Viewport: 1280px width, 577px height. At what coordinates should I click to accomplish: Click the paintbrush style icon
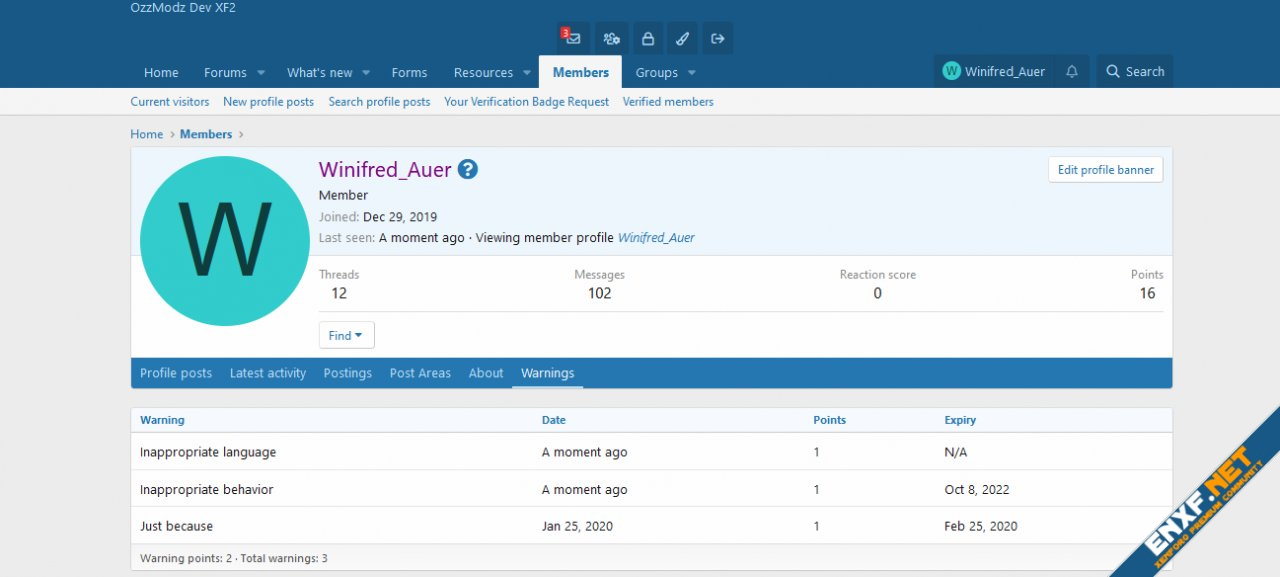point(682,39)
